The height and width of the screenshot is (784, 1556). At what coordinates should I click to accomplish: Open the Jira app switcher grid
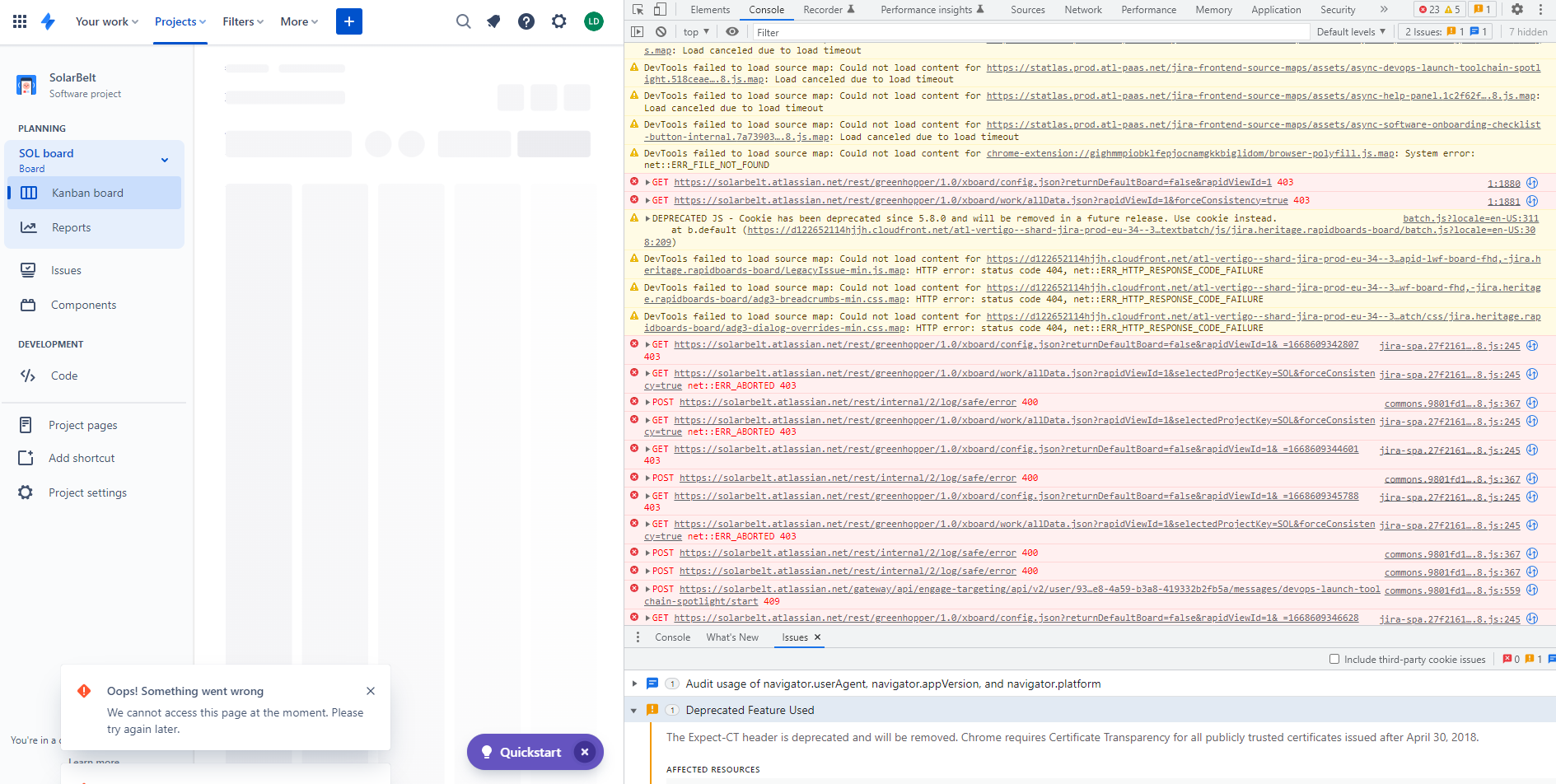point(20,21)
